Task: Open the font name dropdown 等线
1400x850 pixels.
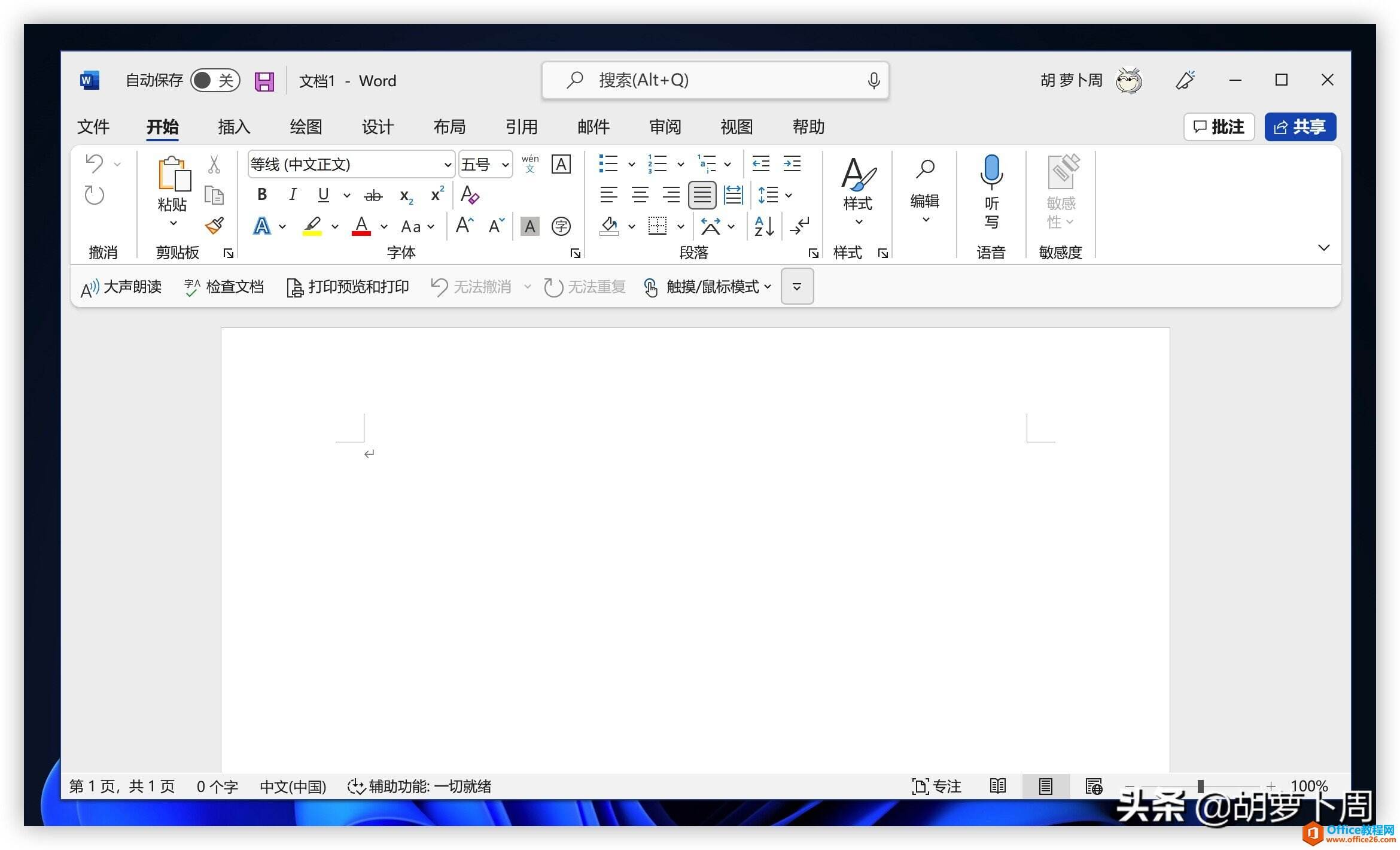Action: 448,164
